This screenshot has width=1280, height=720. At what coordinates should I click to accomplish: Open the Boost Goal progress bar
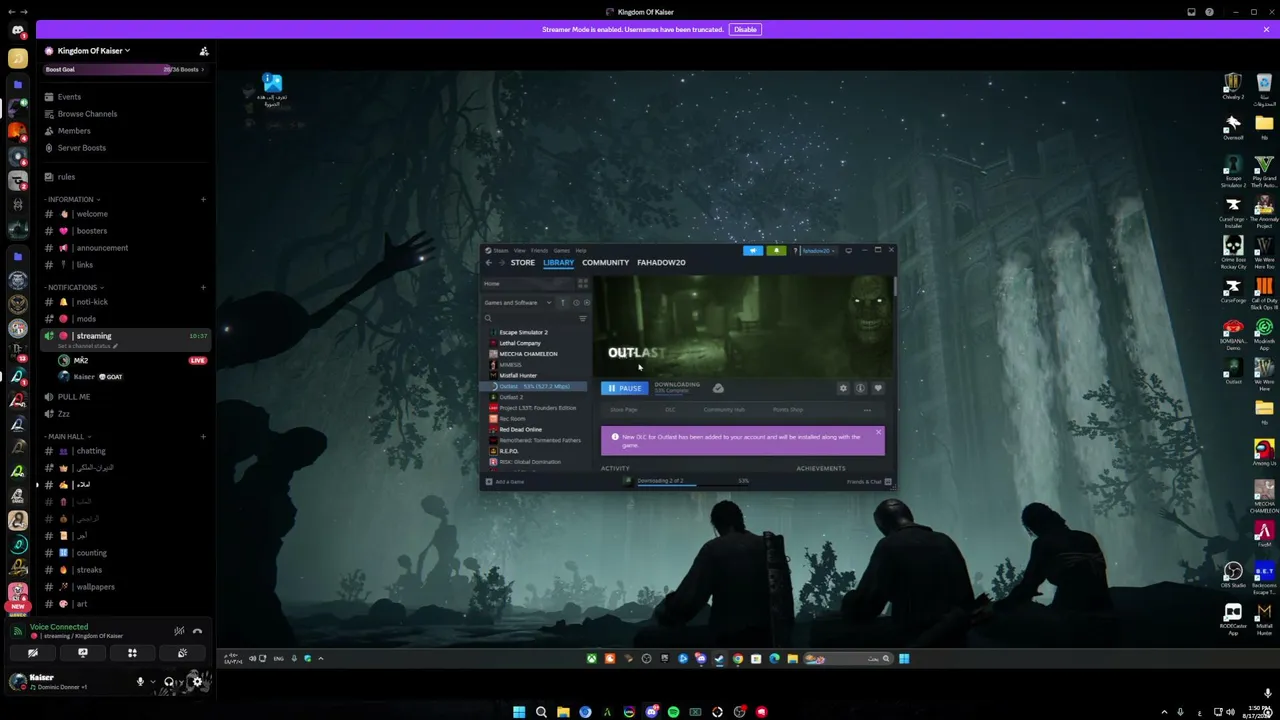[x=125, y=69]
